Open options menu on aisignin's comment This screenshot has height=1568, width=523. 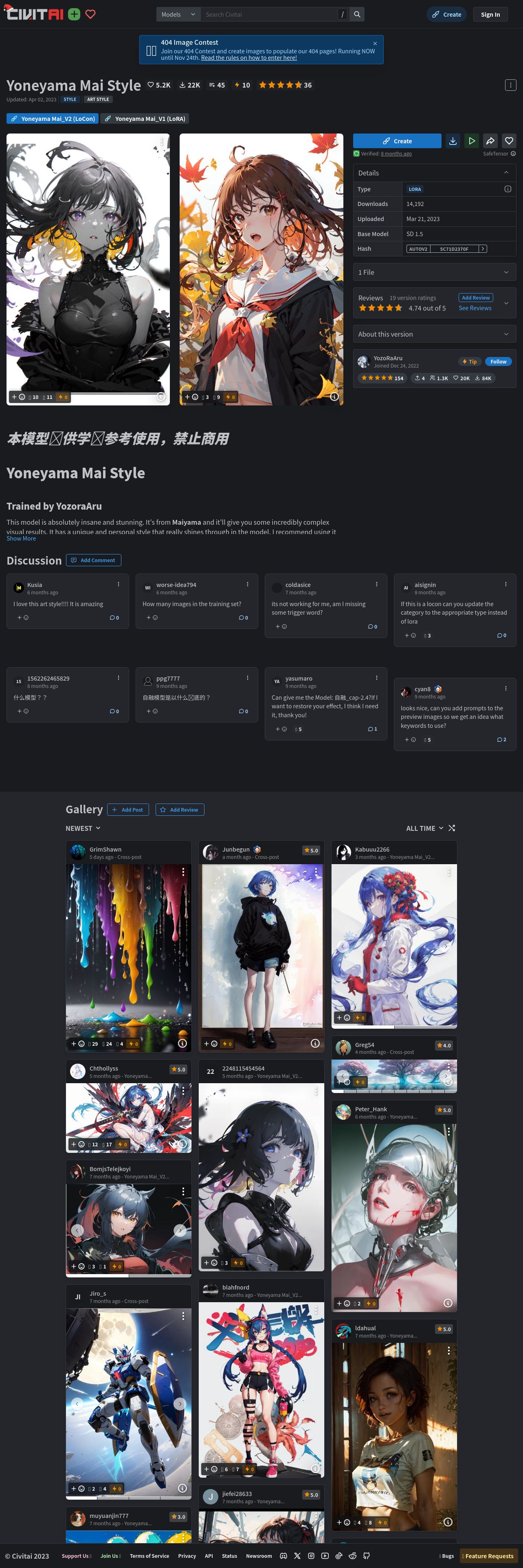(505, 584)
